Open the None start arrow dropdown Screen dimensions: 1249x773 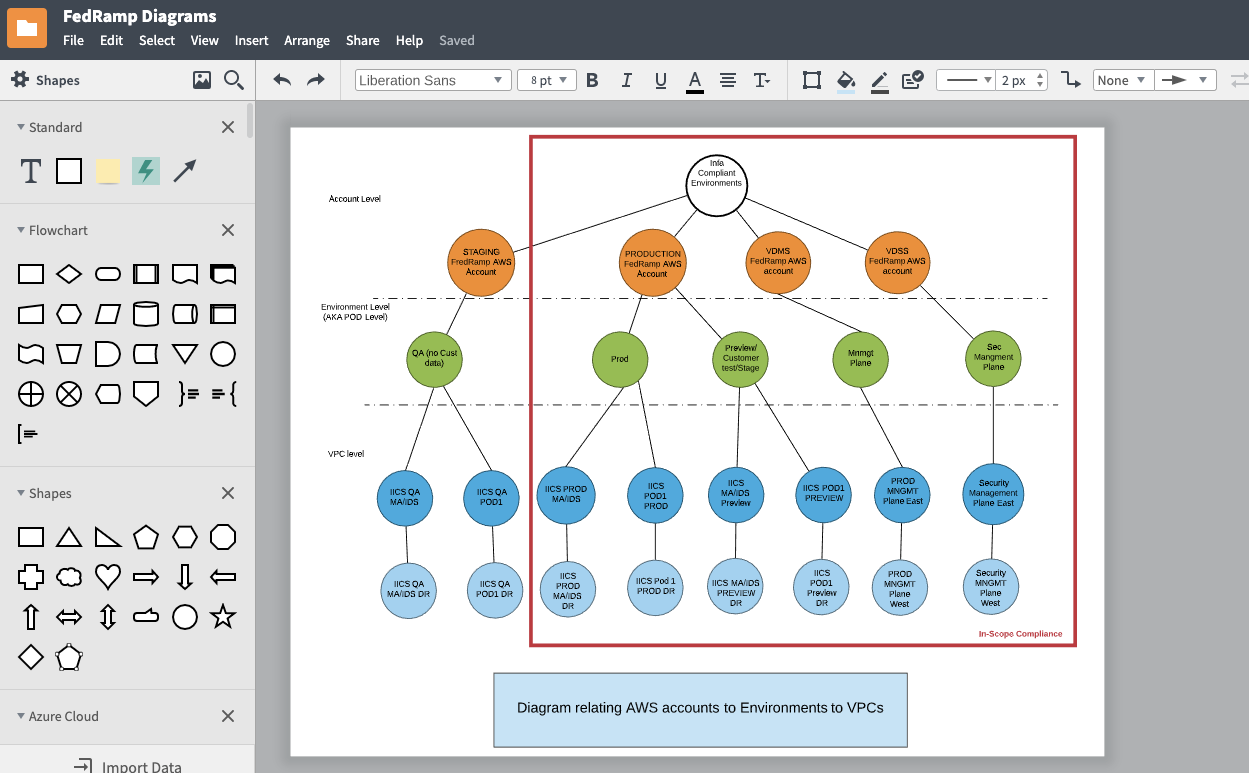pyautogui.click(x=1124, y=80)
